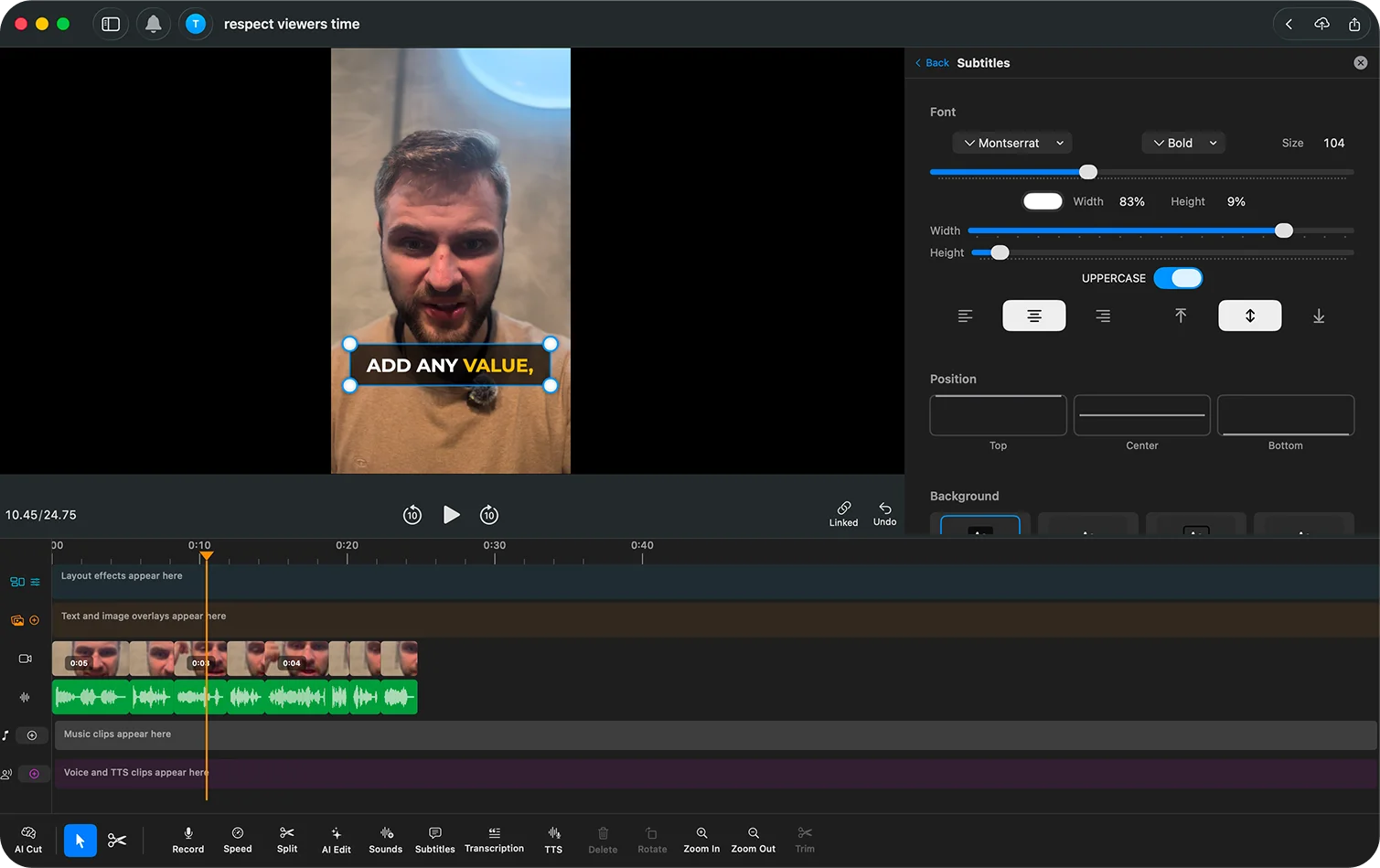This screenshot has width=1380, height=868.
Task: Select the 0:05 video clip
Action: [91, 659]
